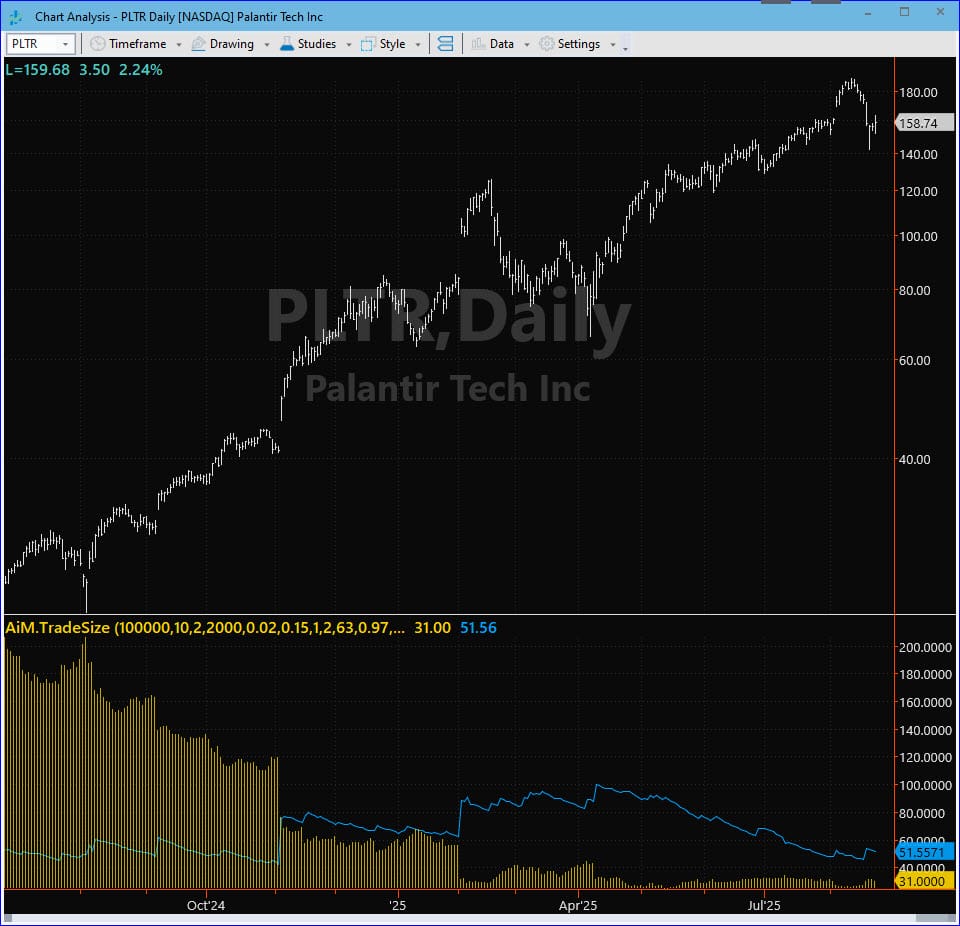Open the Data menu

[501, 44]
